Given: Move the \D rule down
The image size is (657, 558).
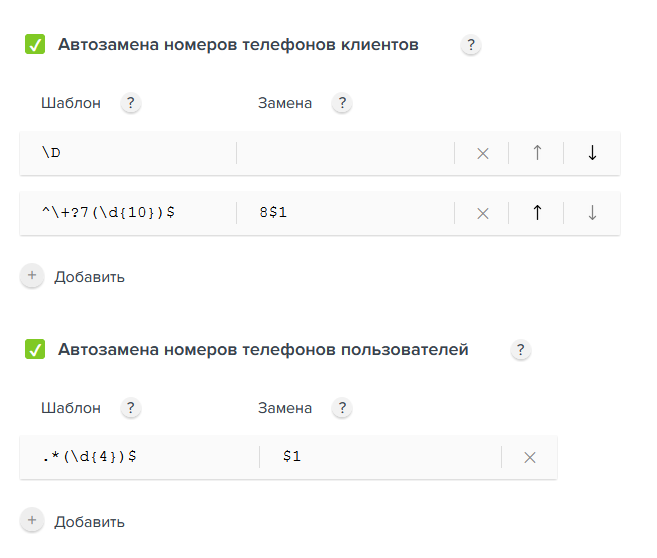Looking at the screenshot, I should tap(592, 153).
